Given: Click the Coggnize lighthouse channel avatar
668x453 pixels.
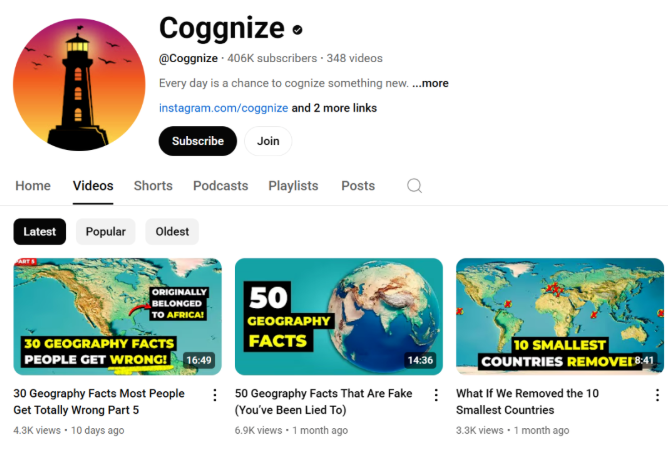Looking at the screenshot, I should pyautogui.click(x=79, y=84).
